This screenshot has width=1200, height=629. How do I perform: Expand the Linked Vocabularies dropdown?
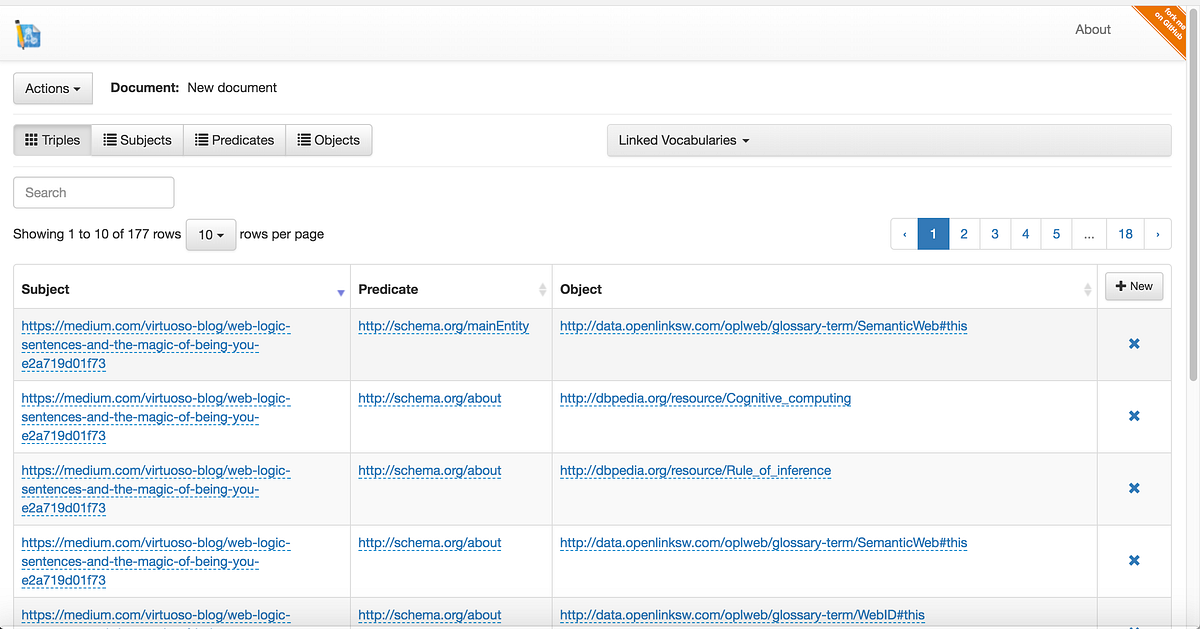tap(682, 140)
